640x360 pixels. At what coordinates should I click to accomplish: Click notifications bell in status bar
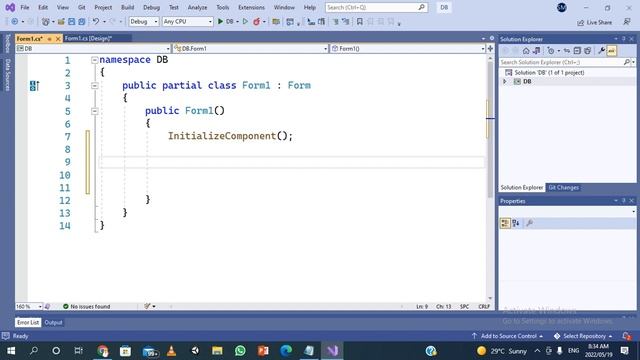click(627, 336)
